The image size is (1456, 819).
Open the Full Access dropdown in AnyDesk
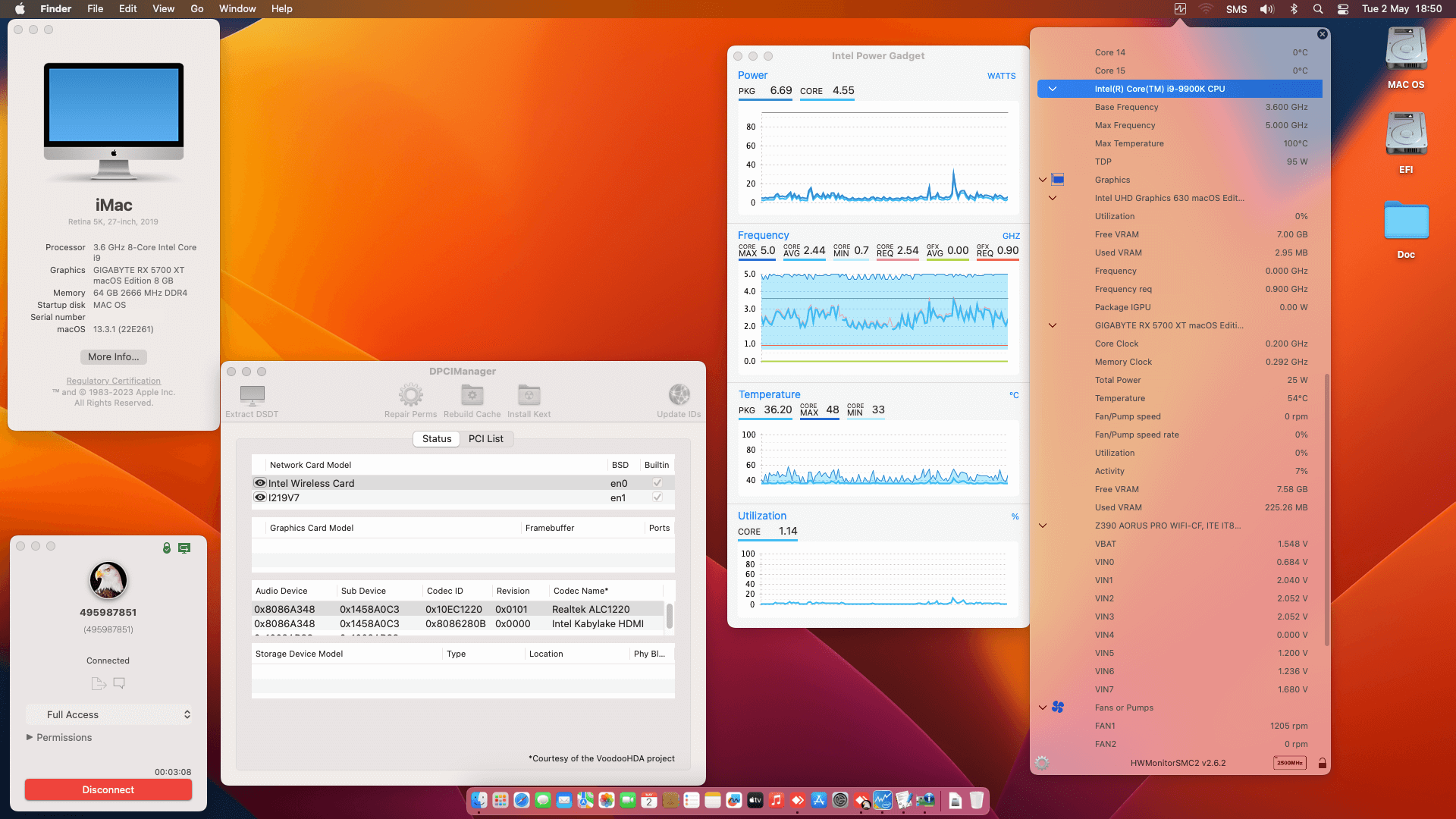[109, 714]
